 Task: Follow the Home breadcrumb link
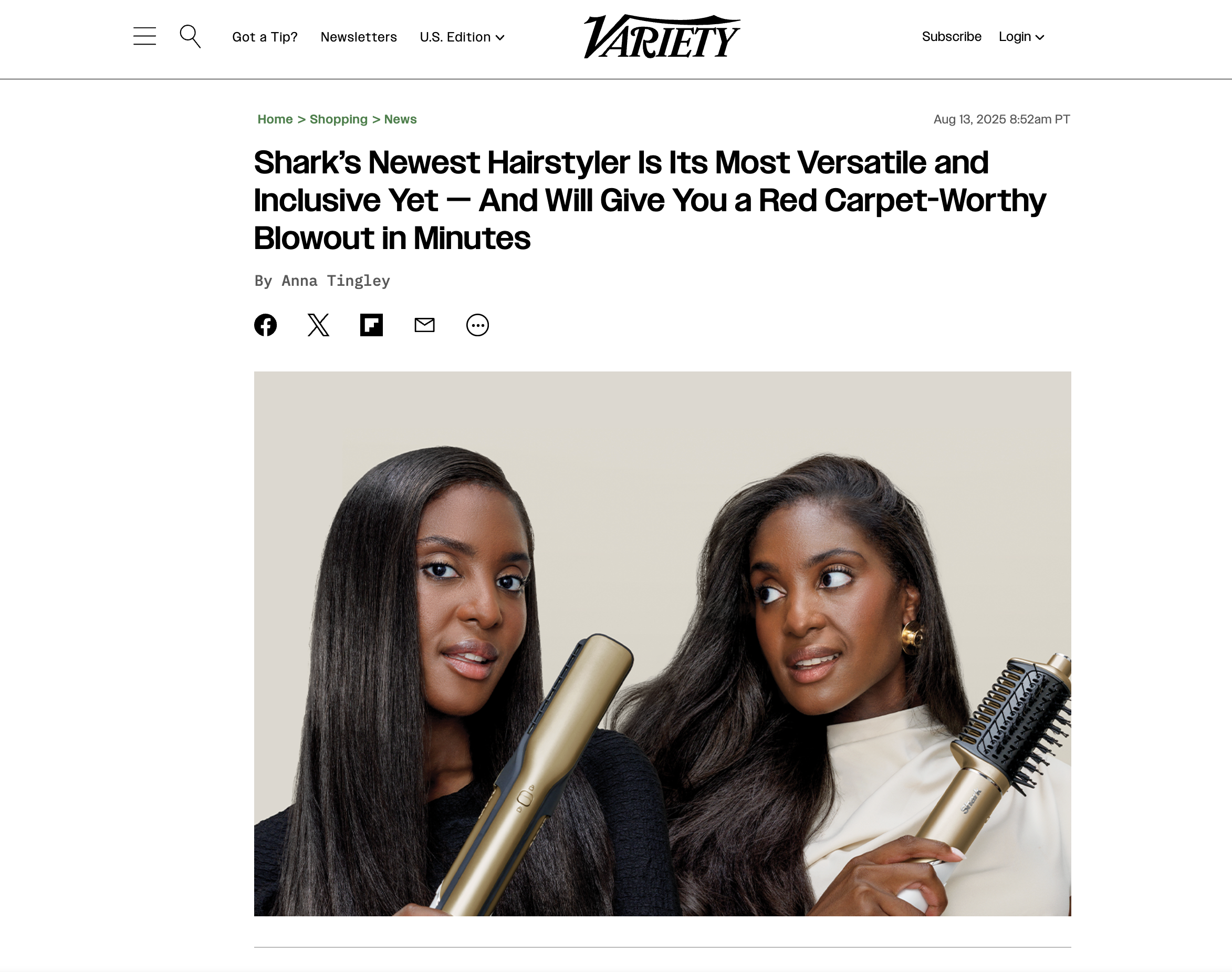click(x=275, y=119)
